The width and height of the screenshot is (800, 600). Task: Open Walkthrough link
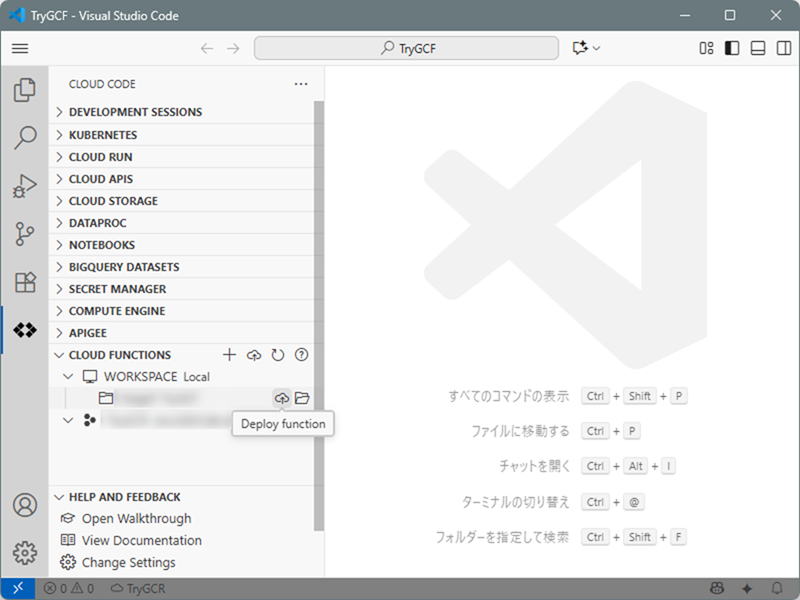[136, 518]
